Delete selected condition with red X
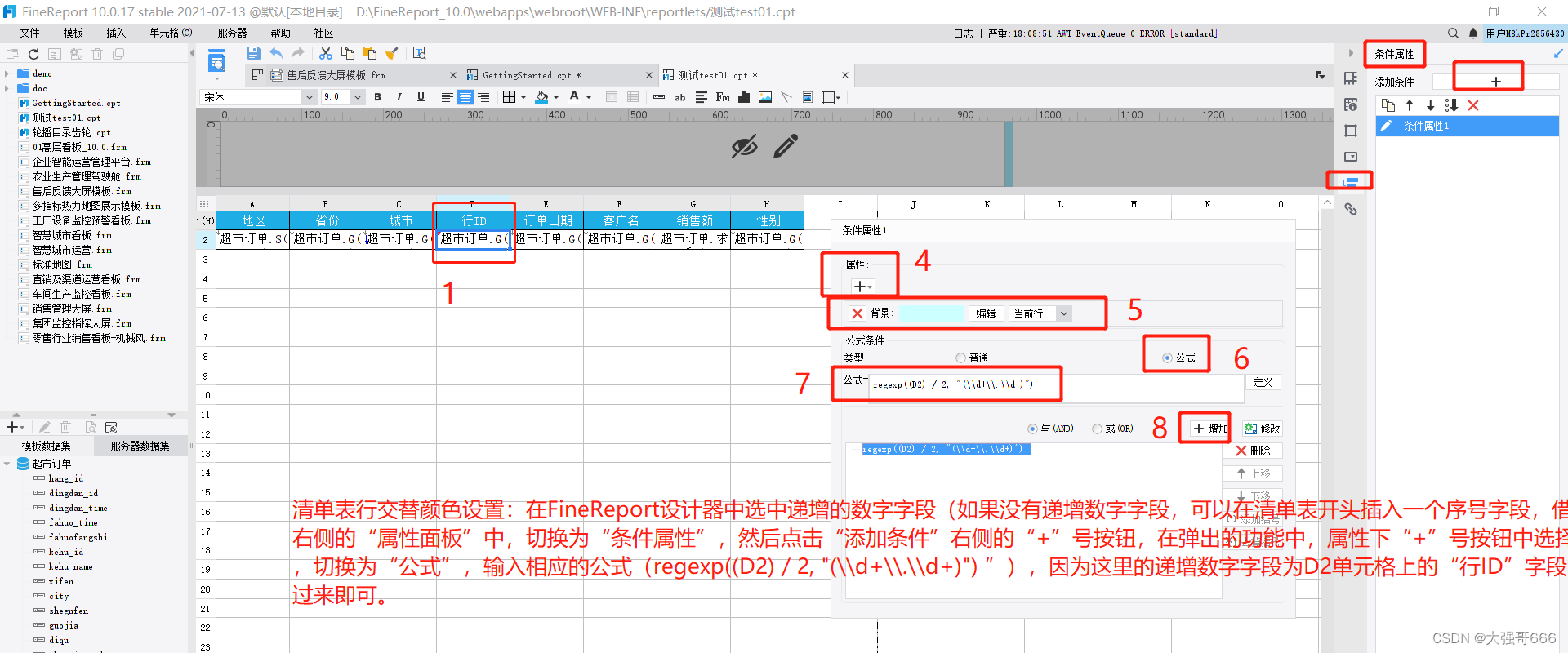This screenshot has height=653, width=1568. 1473,105
